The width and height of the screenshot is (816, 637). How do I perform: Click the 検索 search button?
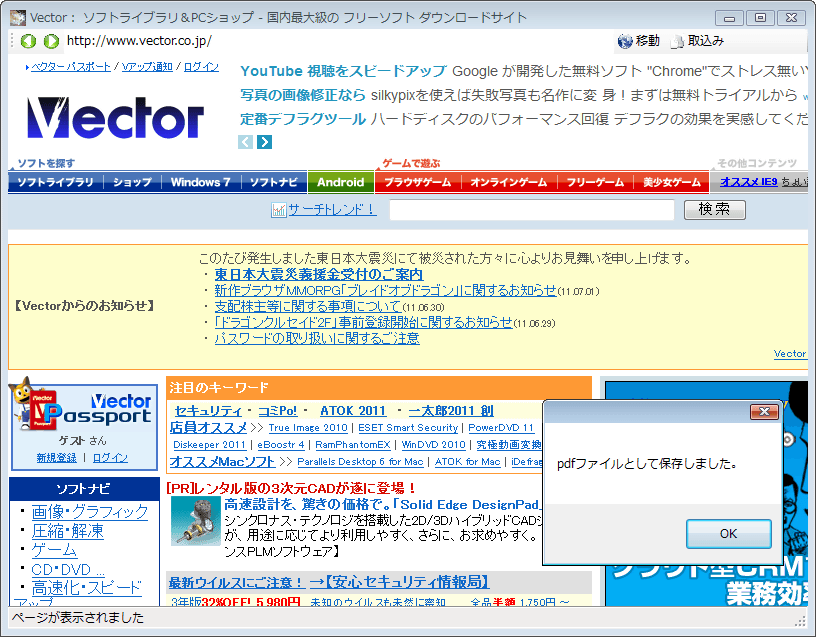pyautogui.click(x=715, y=210)
